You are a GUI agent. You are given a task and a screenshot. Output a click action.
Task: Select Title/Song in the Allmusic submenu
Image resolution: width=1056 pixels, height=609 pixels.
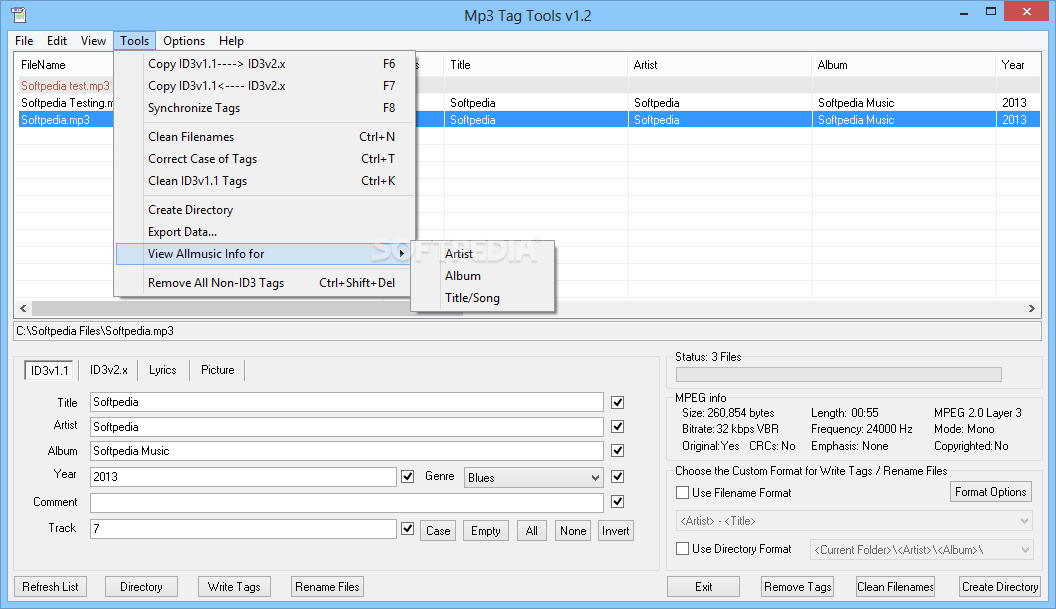[482, 298]
